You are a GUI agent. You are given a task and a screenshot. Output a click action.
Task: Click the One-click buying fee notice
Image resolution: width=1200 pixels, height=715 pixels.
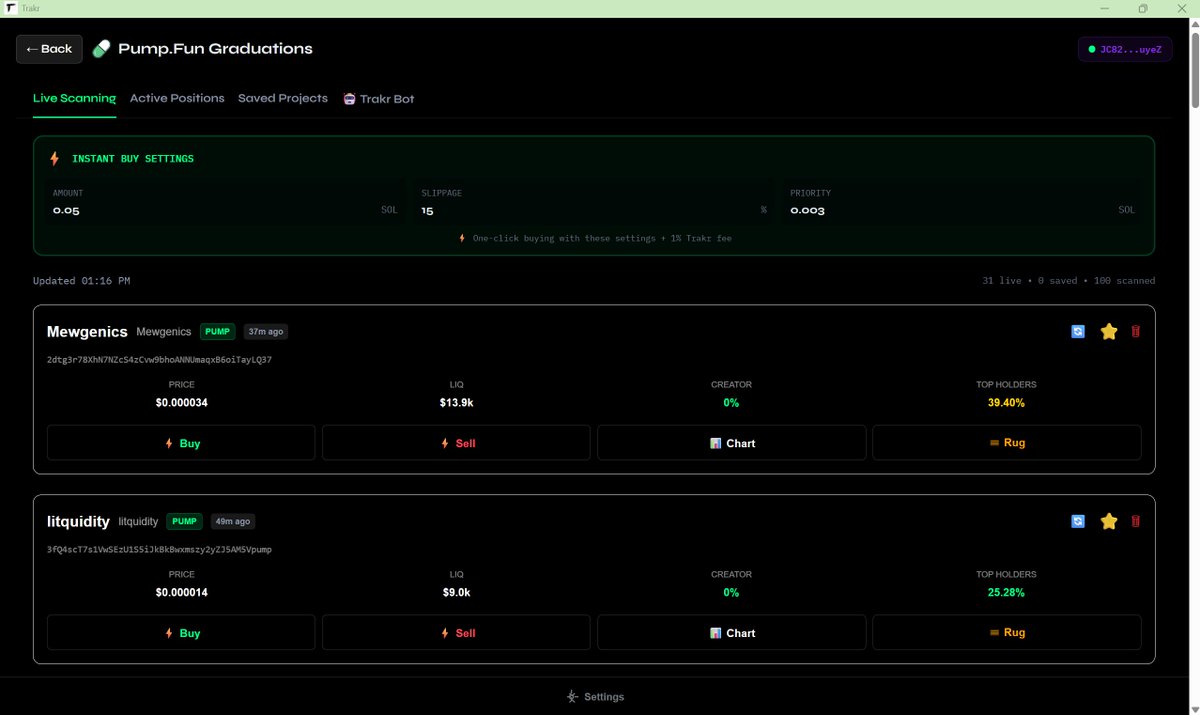tap(594, 238)
